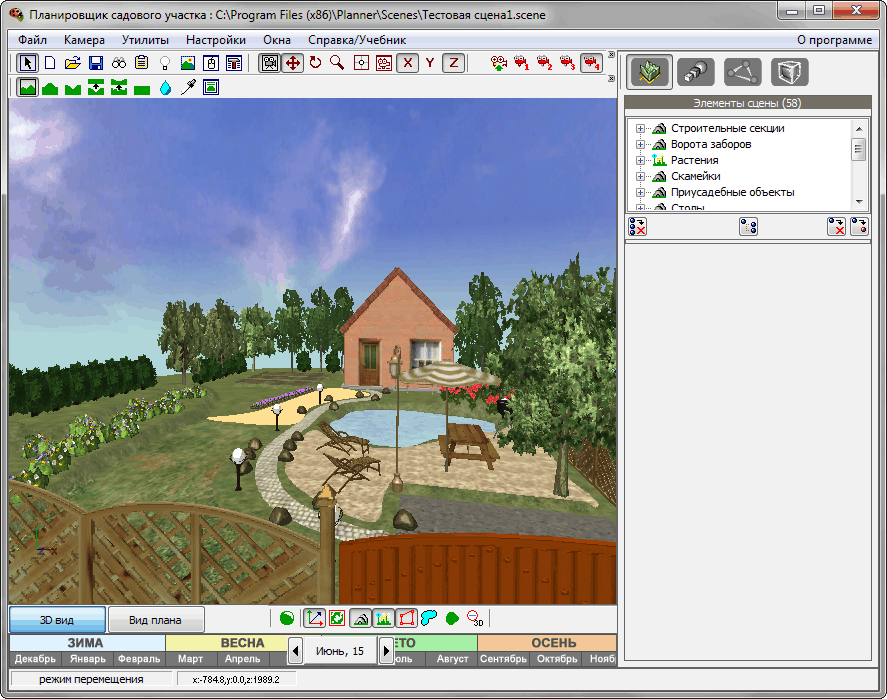Select the water drop tool

coord(165,88)
